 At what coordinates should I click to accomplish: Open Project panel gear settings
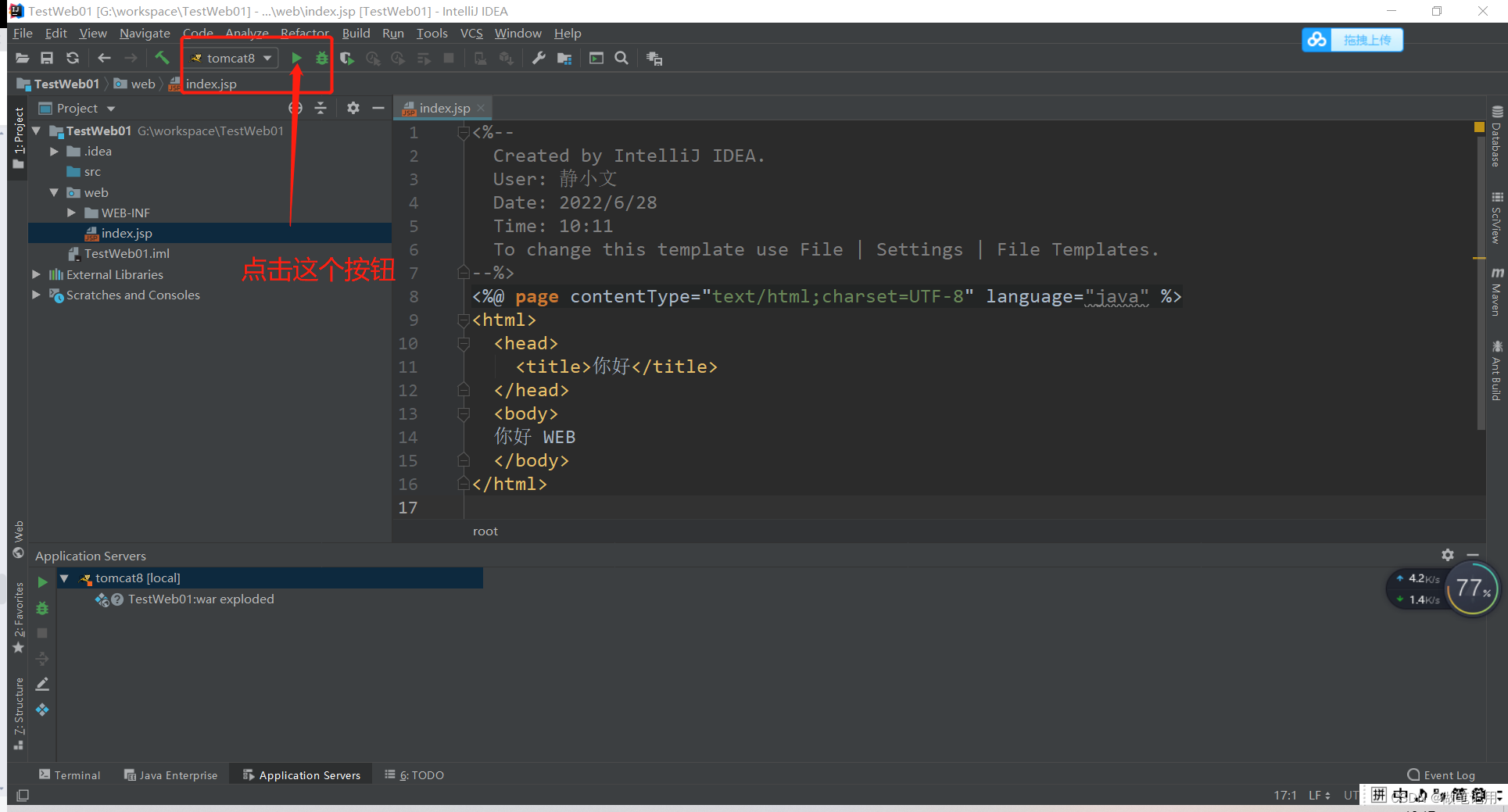click(x=353, y=108)
